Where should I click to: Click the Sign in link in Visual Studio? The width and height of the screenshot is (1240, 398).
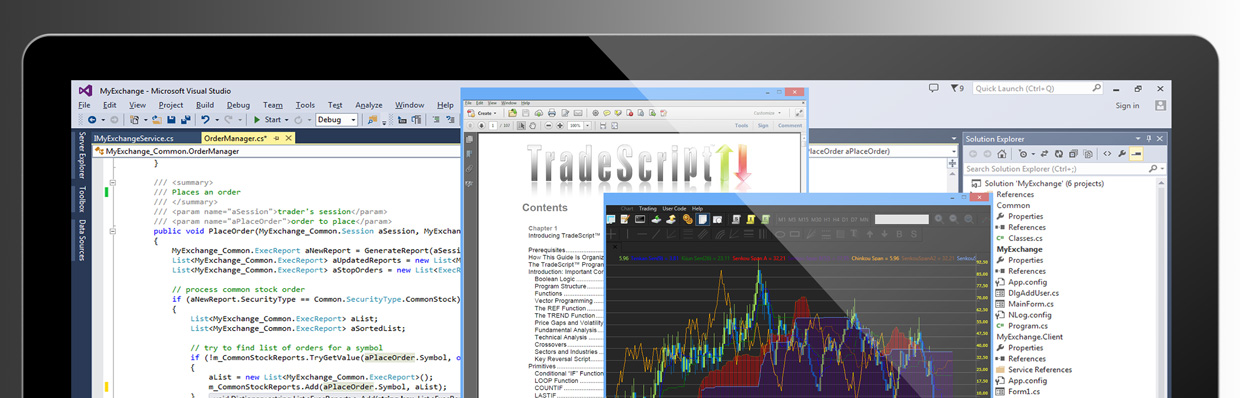tap(1127, 105)
